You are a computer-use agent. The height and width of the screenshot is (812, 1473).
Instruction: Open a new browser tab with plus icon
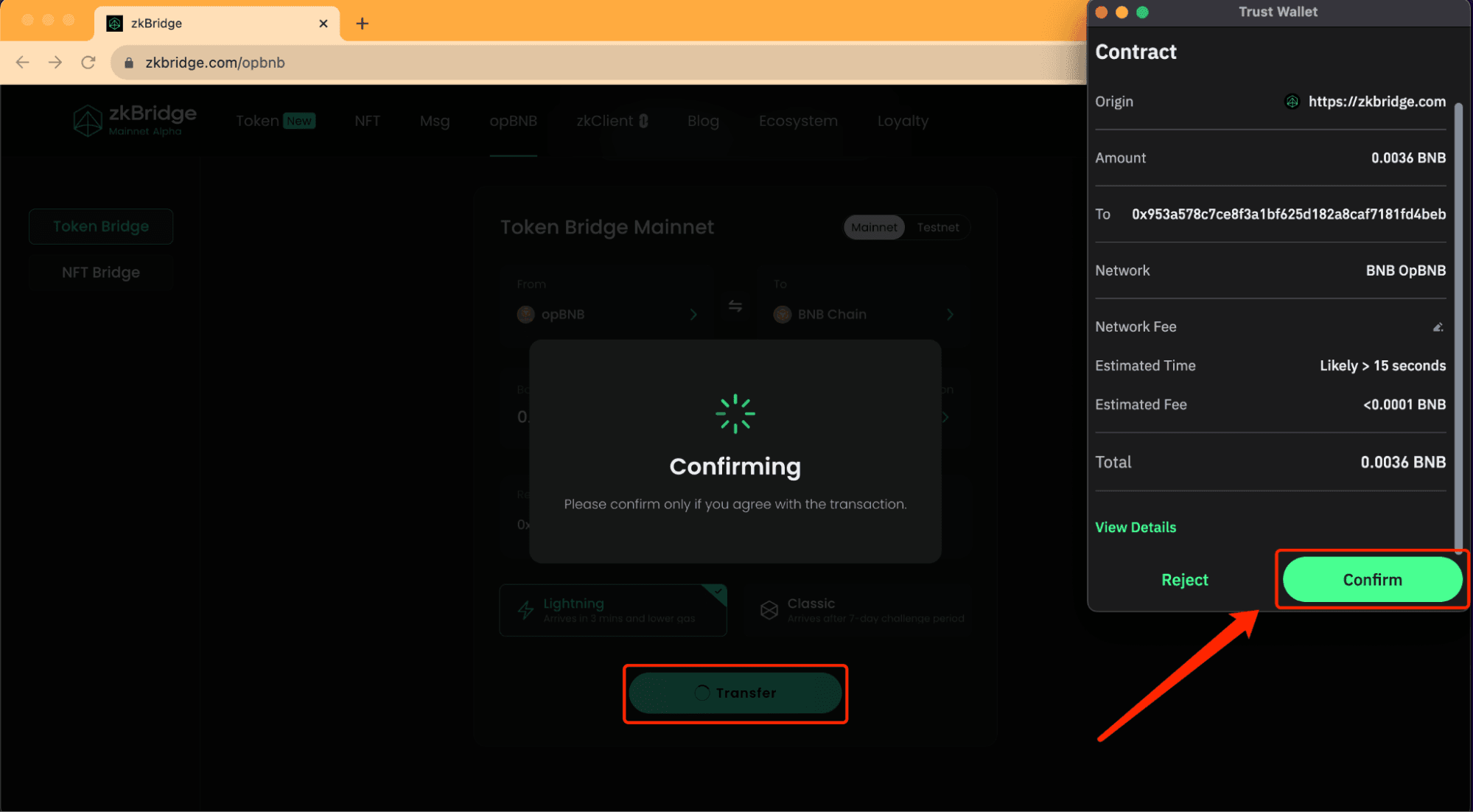[x=362, y=24]
